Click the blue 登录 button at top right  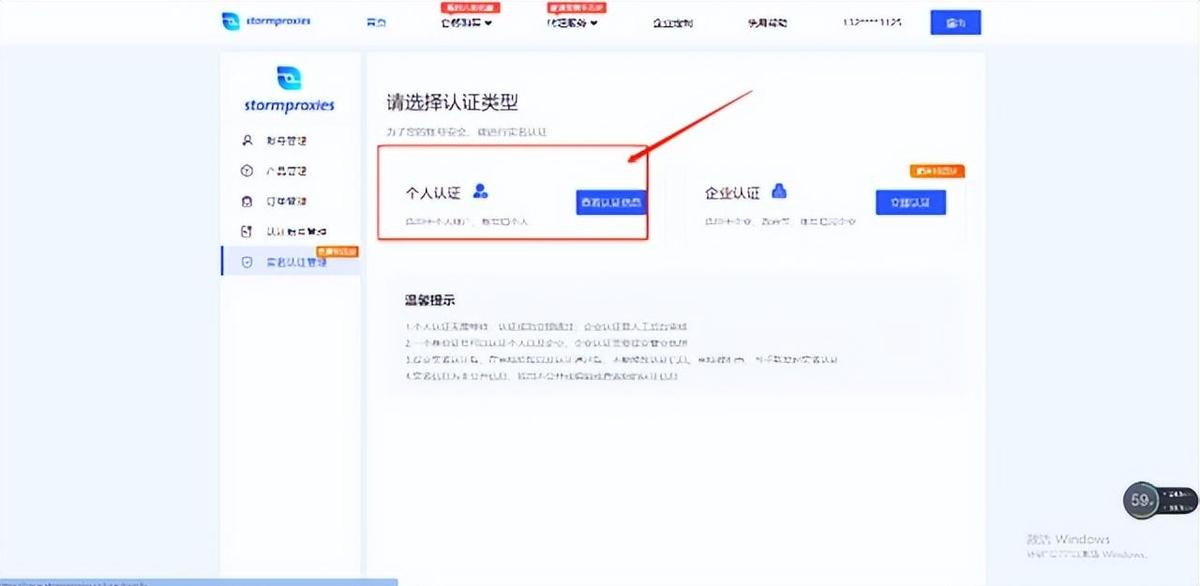[x=955, y=21]
